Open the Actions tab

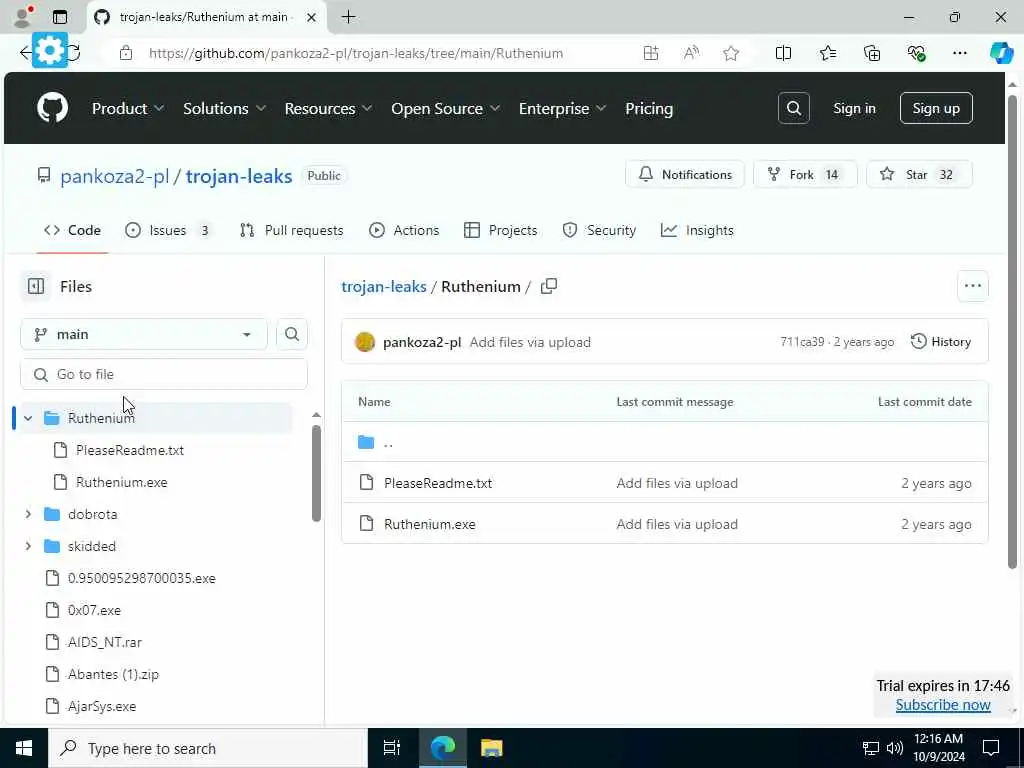[x=404, y=230]
